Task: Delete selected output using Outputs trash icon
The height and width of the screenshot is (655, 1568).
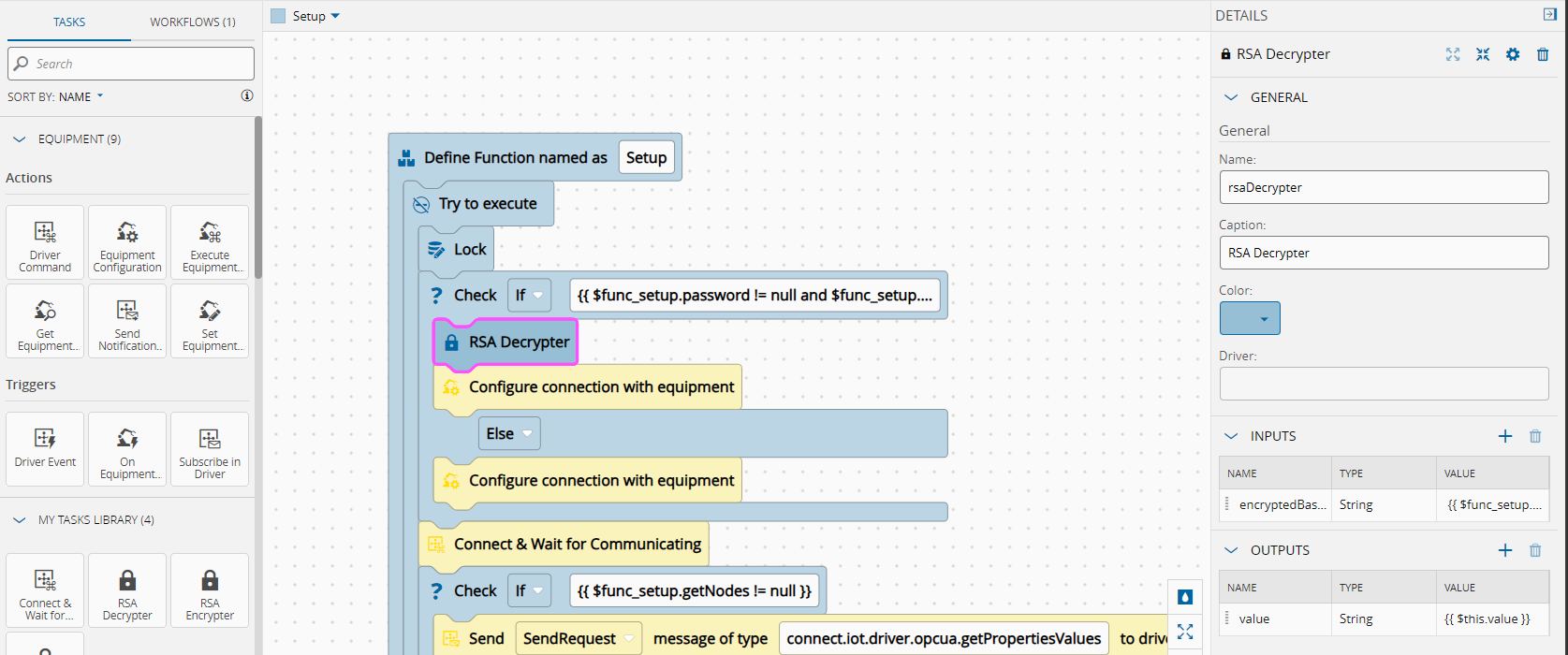Action: pyautogui.click(x=1535, y=550)
